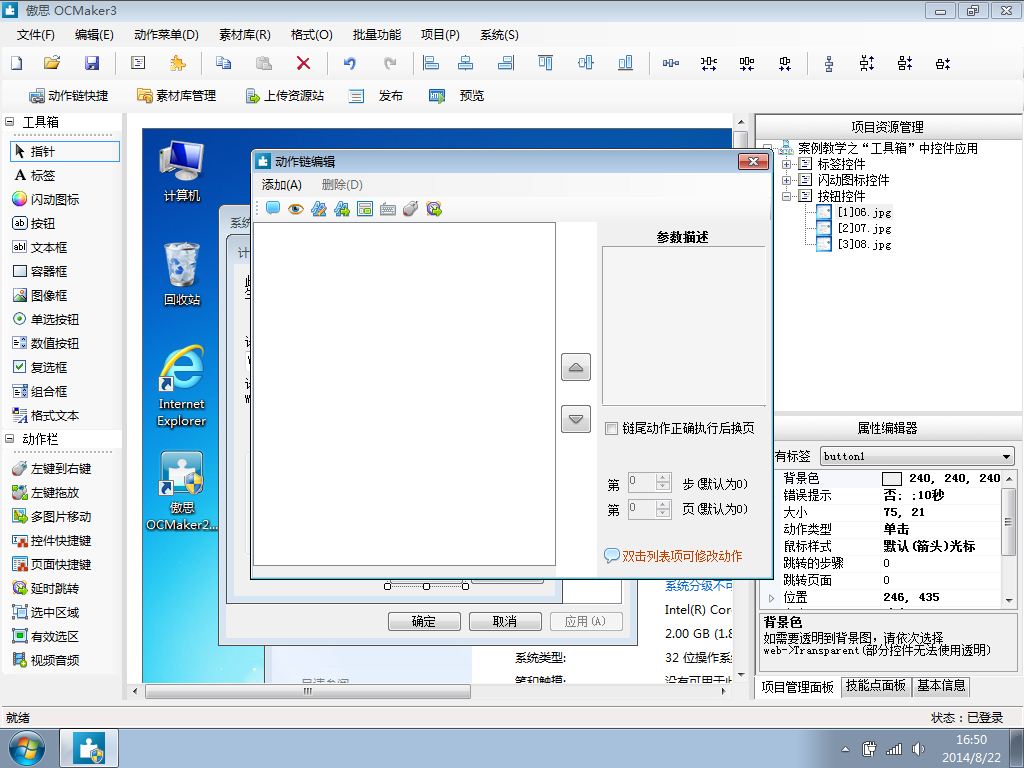Select the 单选按钮 radio tool
1024x768 pixels.
(x=46, y=319)
